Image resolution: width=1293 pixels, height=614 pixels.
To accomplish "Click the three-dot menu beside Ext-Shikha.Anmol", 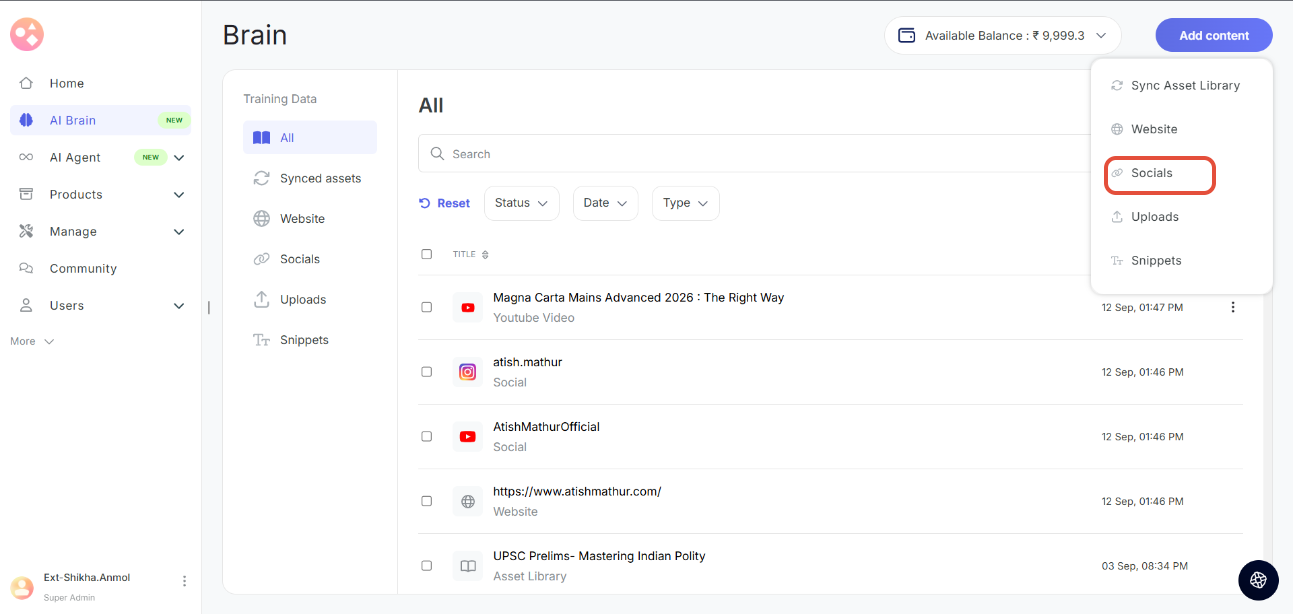I will click(184, 581).
